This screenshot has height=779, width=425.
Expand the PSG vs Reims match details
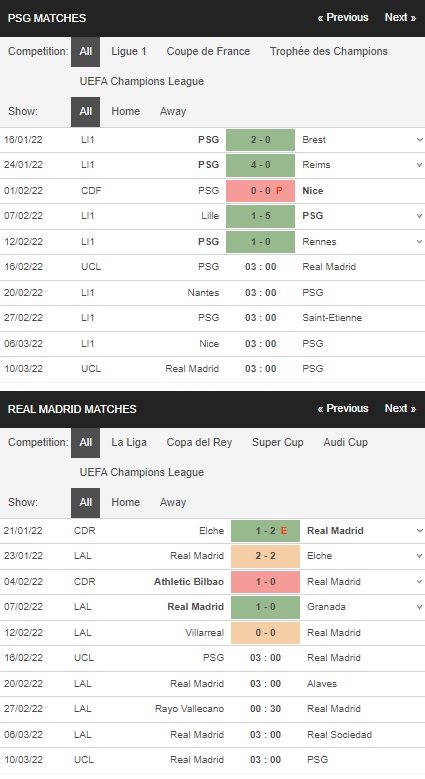(x=420, y=165)
